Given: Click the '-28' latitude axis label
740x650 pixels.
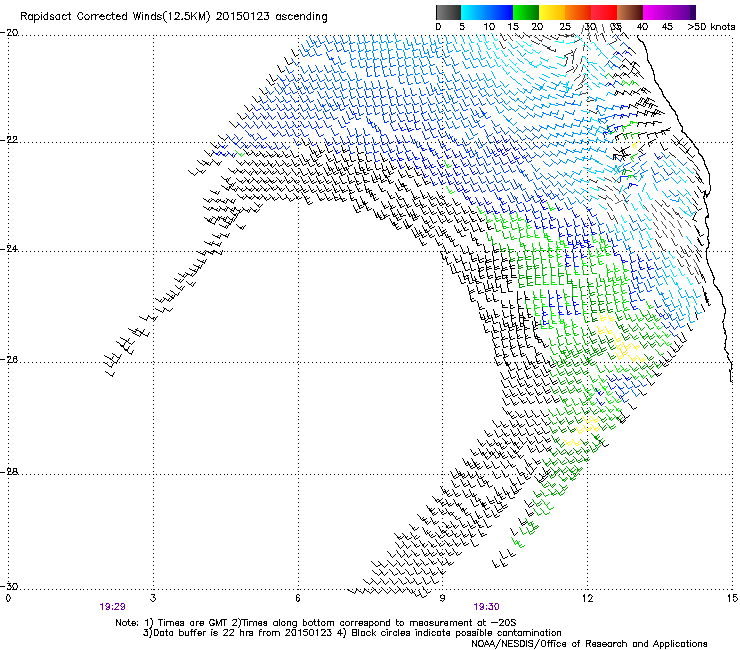Looking at the screenshot, I should coord(9,471).
